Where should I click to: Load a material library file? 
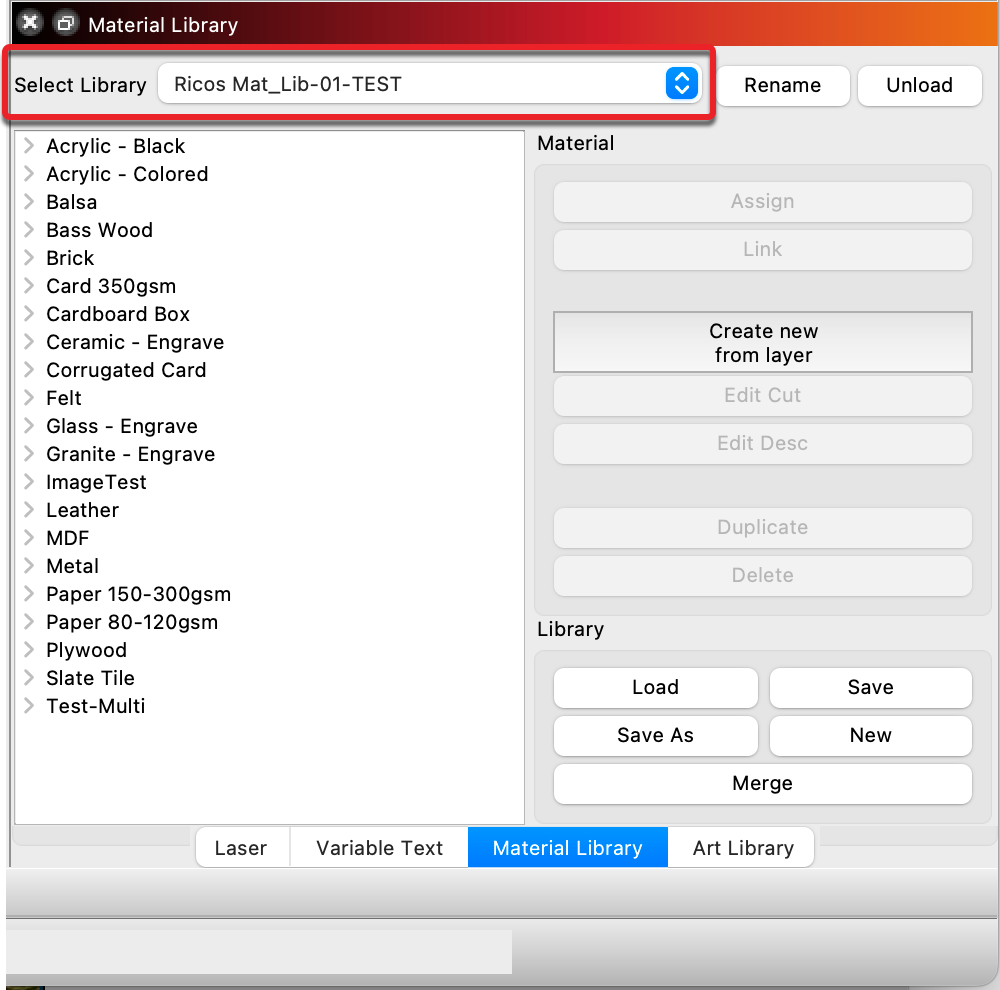[655, 687]
